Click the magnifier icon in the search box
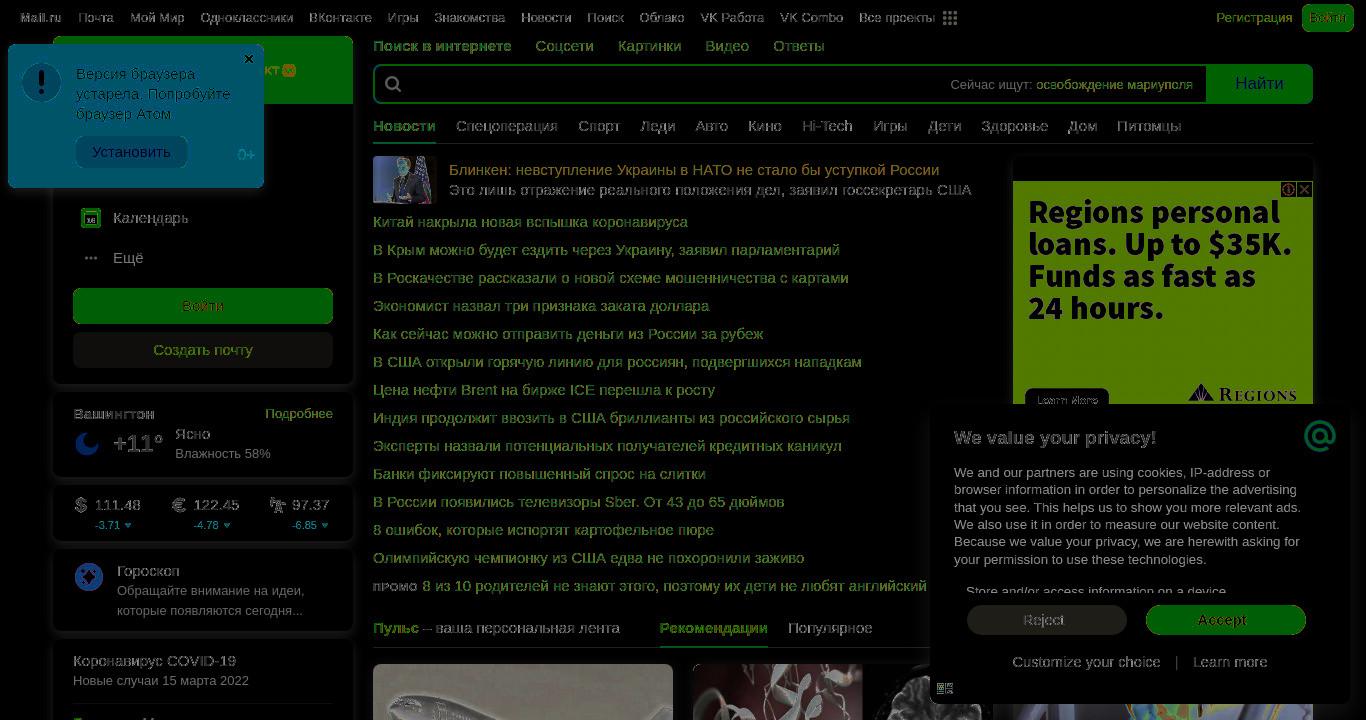 click(393, 84)
